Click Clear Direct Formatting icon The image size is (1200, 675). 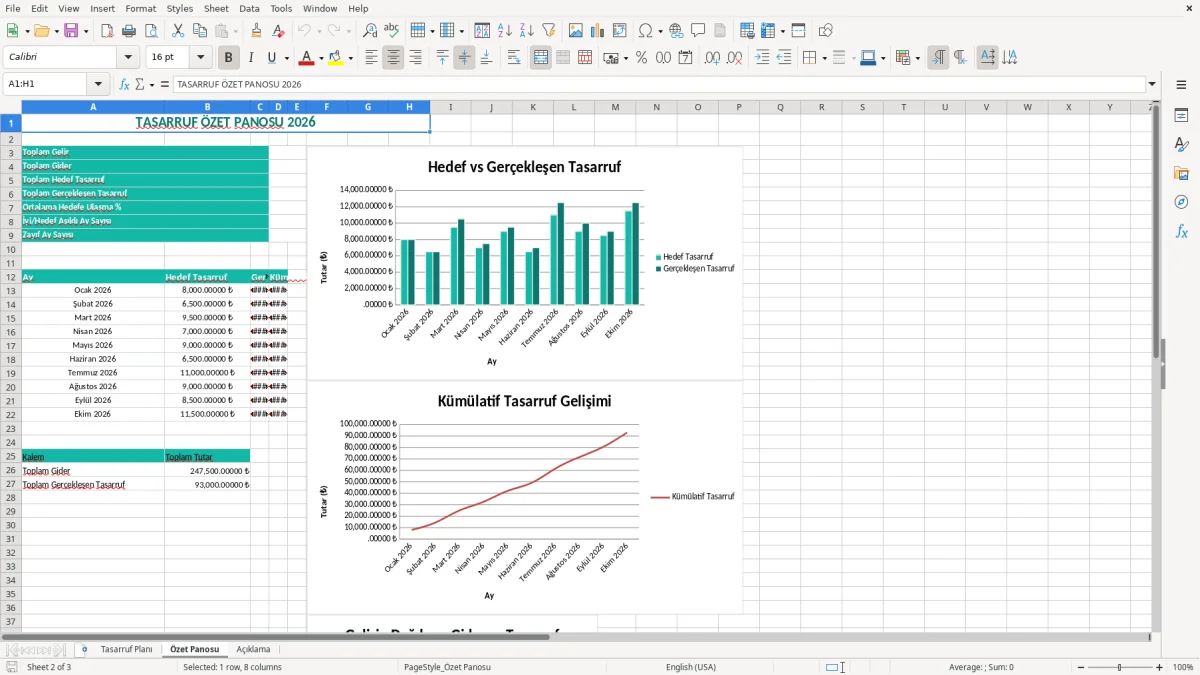tap(278, 31)
